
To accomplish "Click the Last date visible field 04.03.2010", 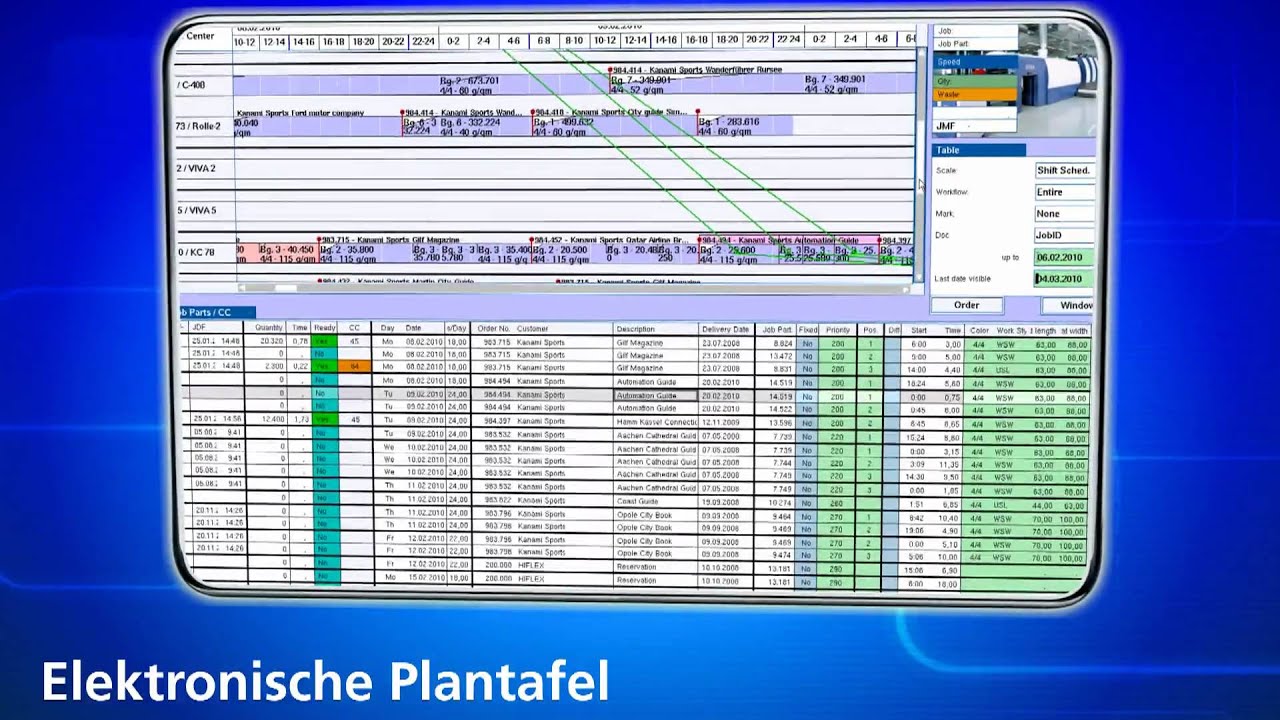I will click(x=1064, y=279).
